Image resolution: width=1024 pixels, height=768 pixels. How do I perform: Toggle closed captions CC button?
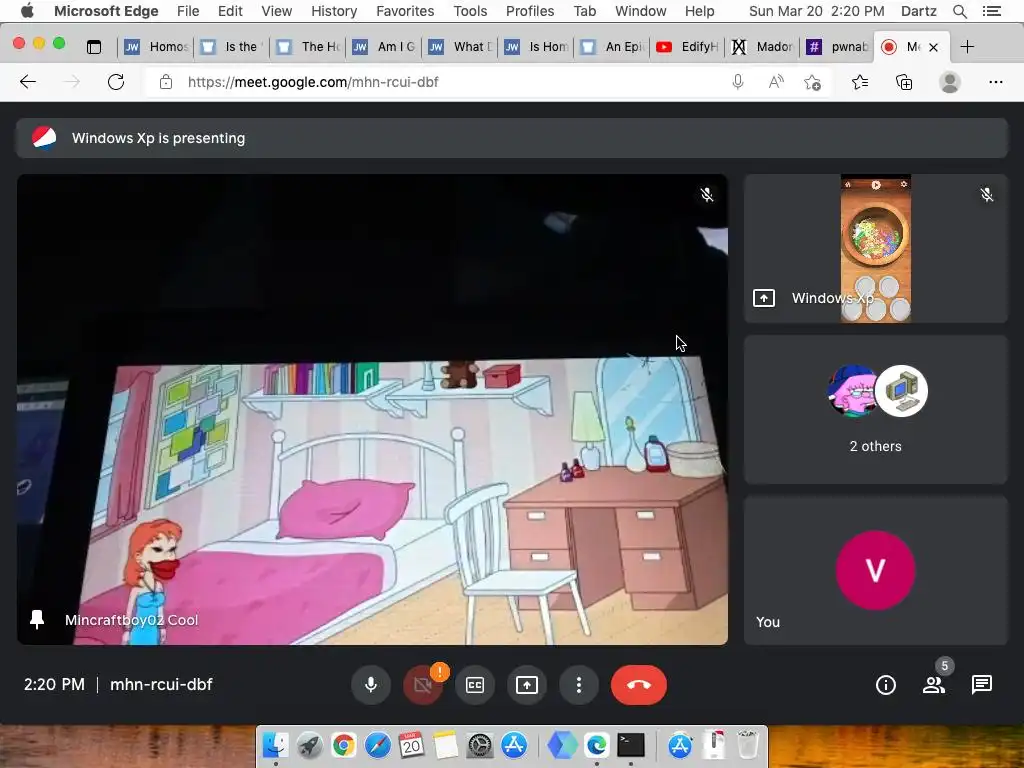[475, 684]
